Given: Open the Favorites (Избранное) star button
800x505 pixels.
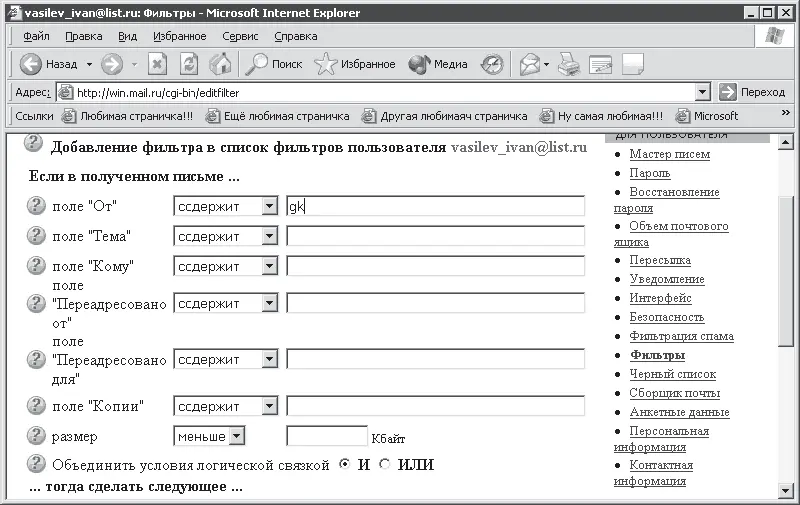Looking at the screenshot, I should click(x=355, y=64).
